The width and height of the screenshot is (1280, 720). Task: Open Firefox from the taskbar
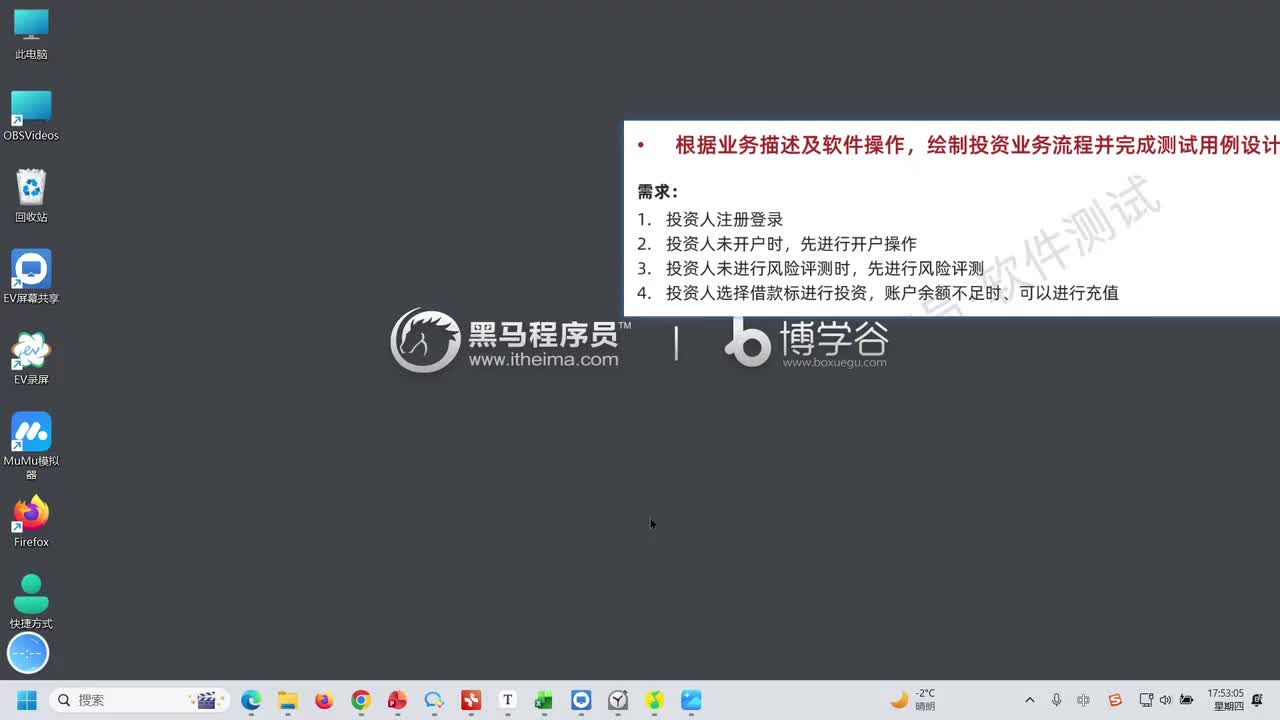pyautogui.click(x=324, y=700)
